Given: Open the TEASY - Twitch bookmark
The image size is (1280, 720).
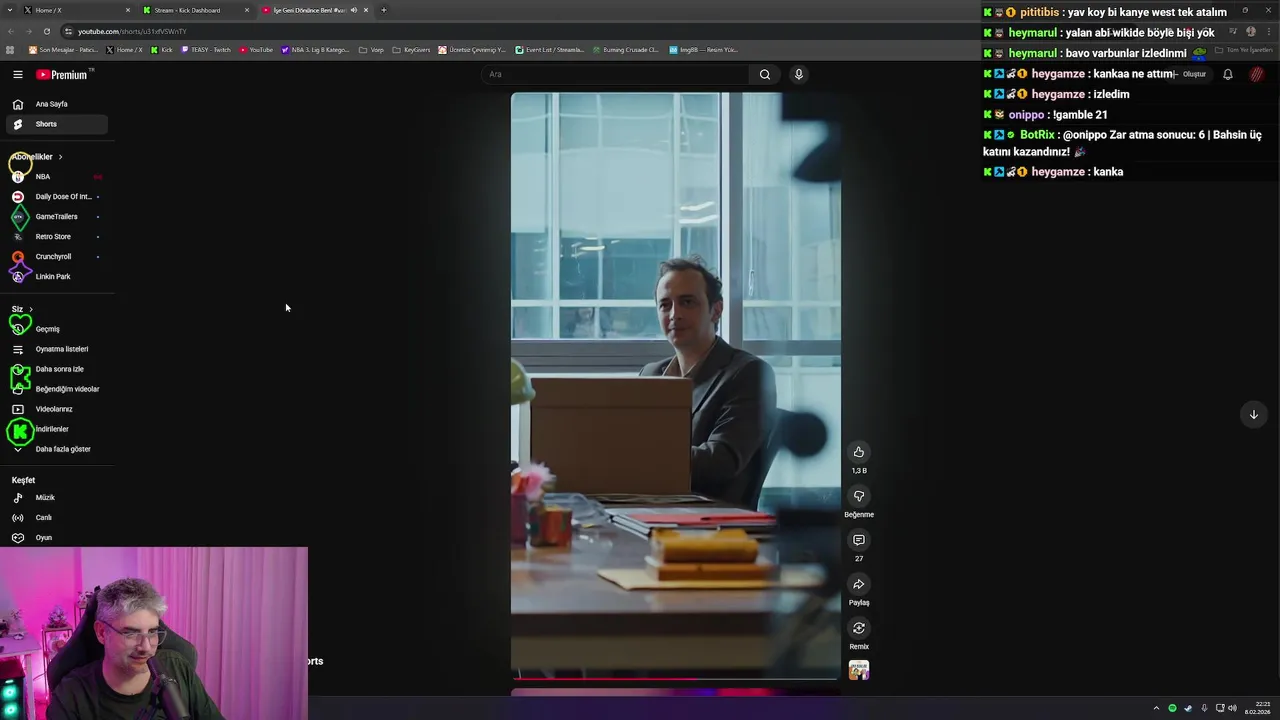Looking at the screenshot, I should tap(206, 49).
